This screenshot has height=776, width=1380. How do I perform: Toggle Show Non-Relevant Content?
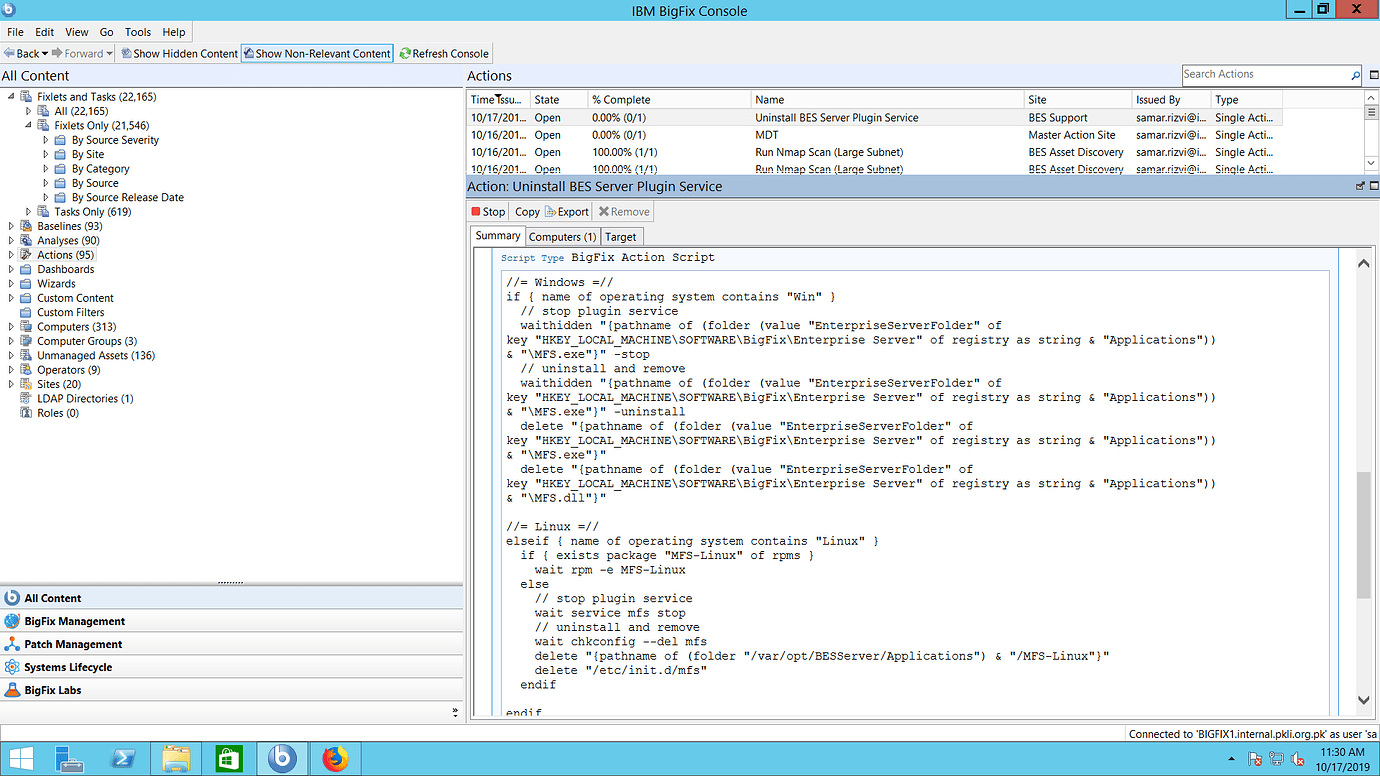[x=317, y=53]
